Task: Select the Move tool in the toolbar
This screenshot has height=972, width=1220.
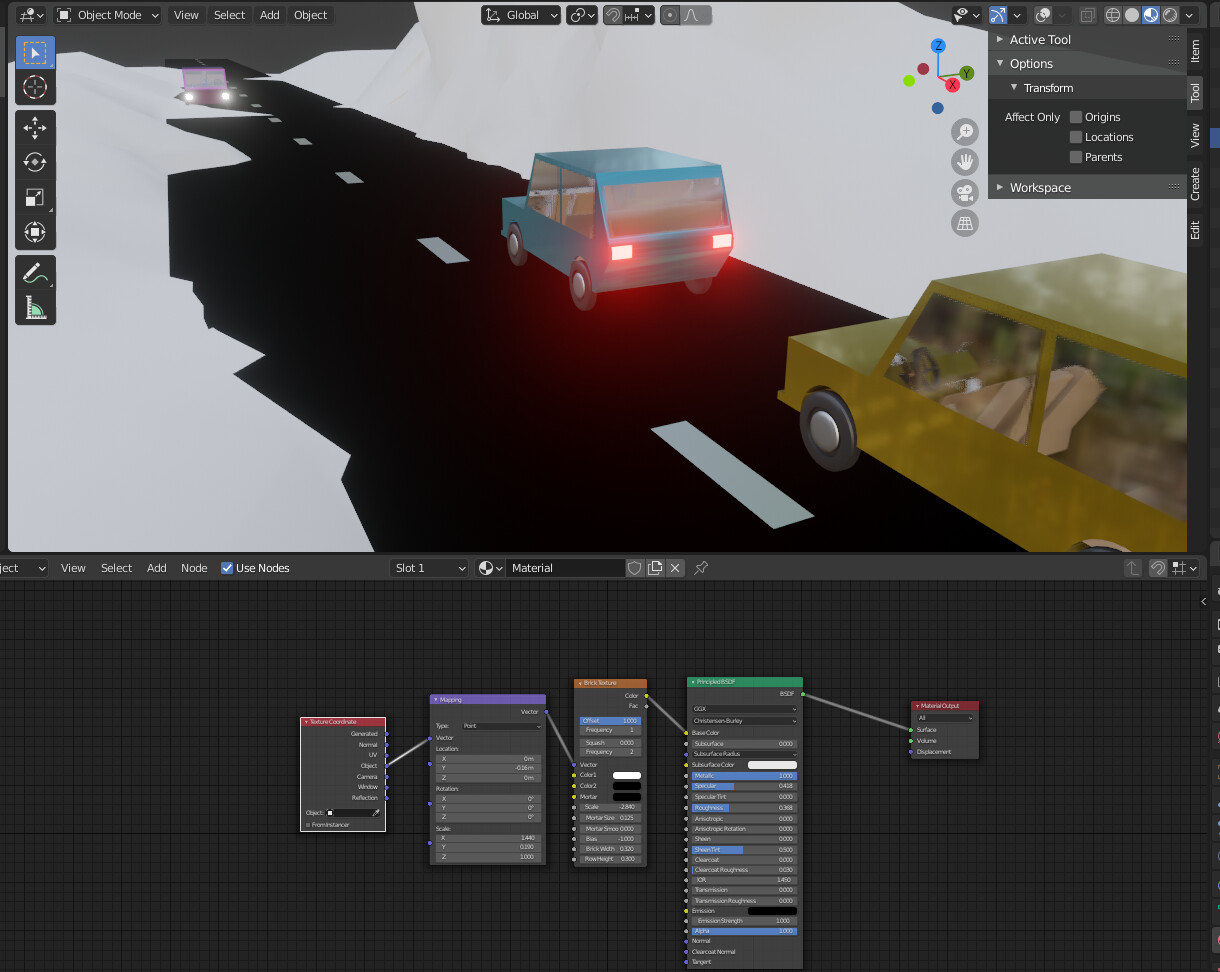Action: point(35,127)
